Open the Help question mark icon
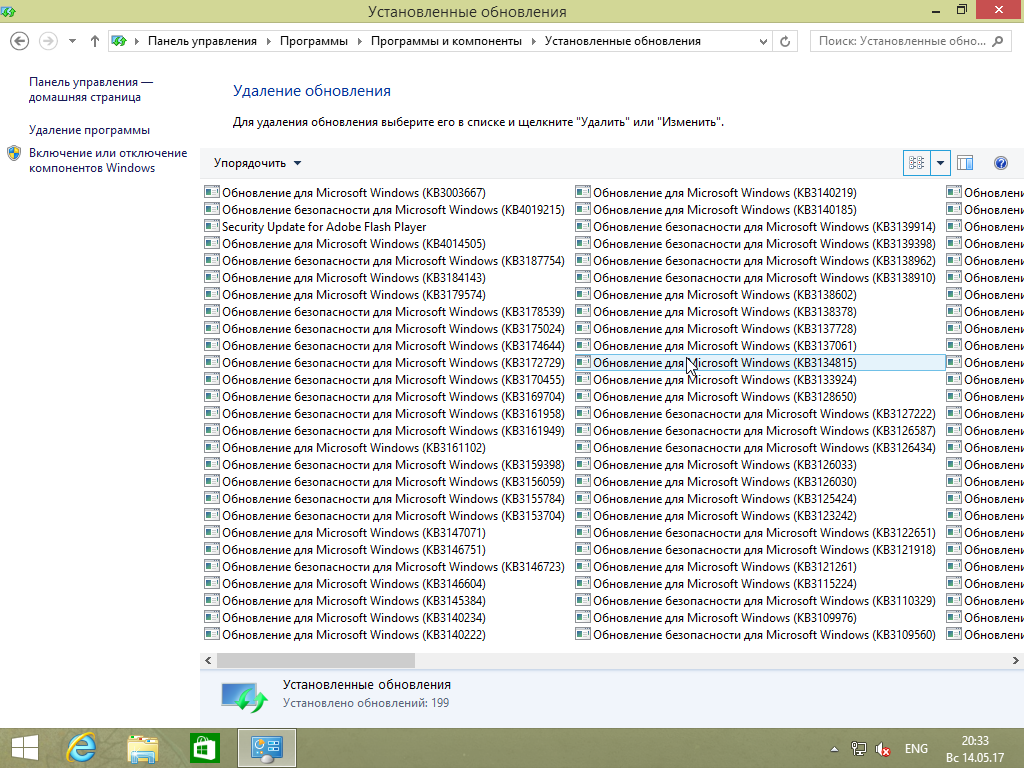The image size is (1024, 768). tap(1000, 163)
